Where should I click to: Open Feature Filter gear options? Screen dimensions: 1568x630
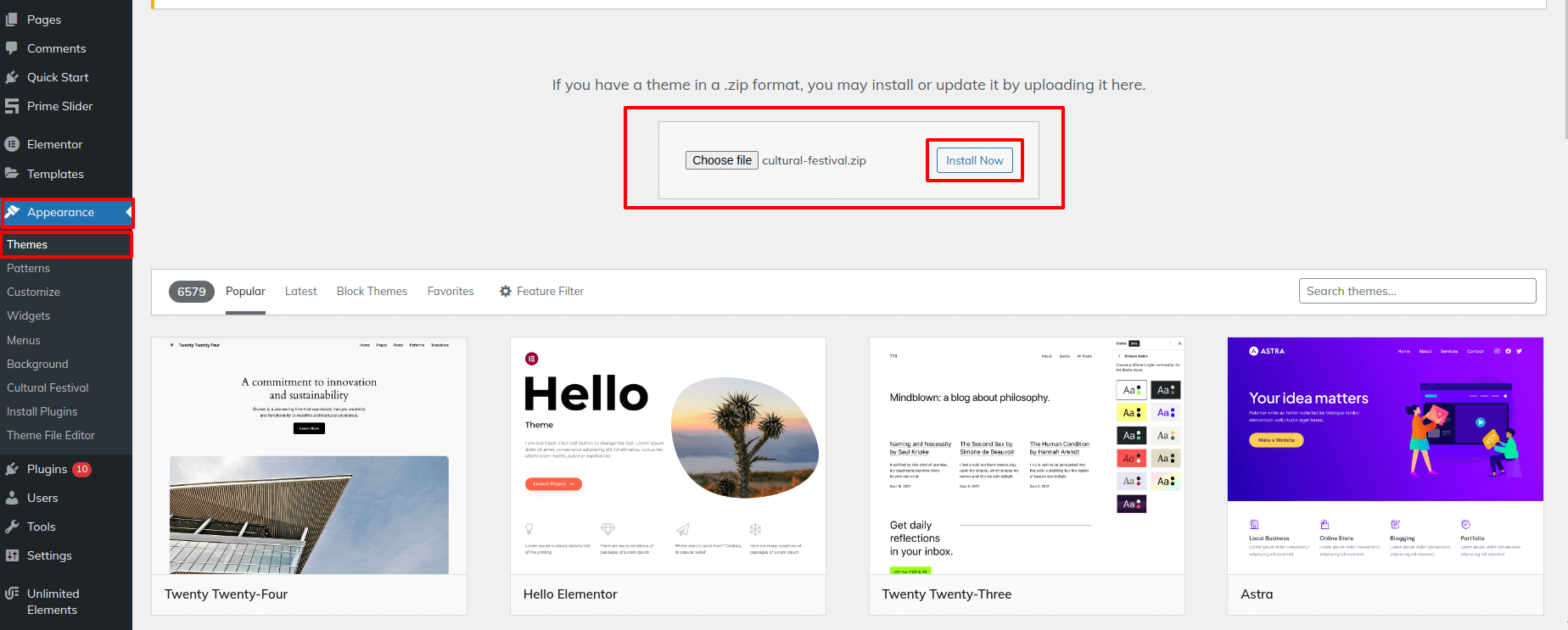tap(506, 291)
